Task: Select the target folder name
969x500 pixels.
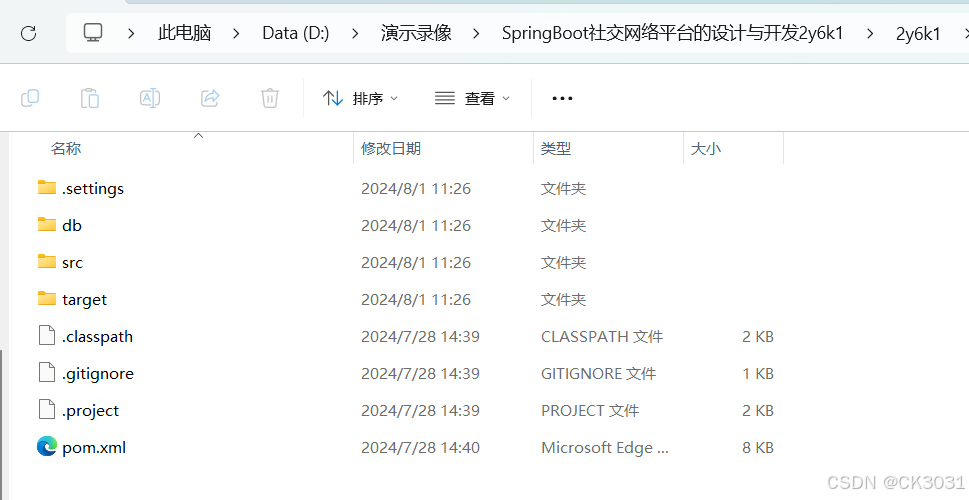Action: click(85, 300)
